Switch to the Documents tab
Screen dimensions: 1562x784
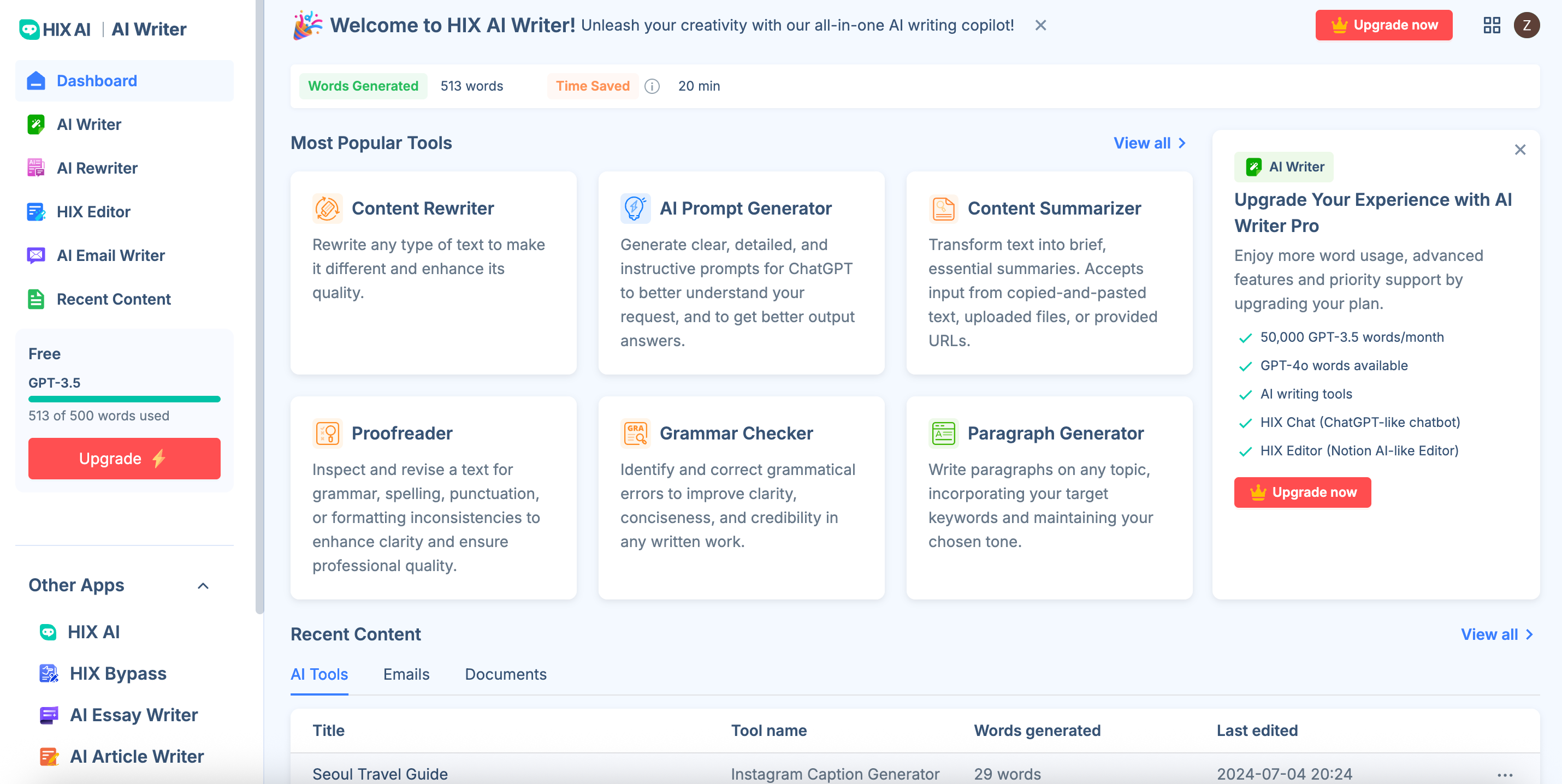(506, 674)
